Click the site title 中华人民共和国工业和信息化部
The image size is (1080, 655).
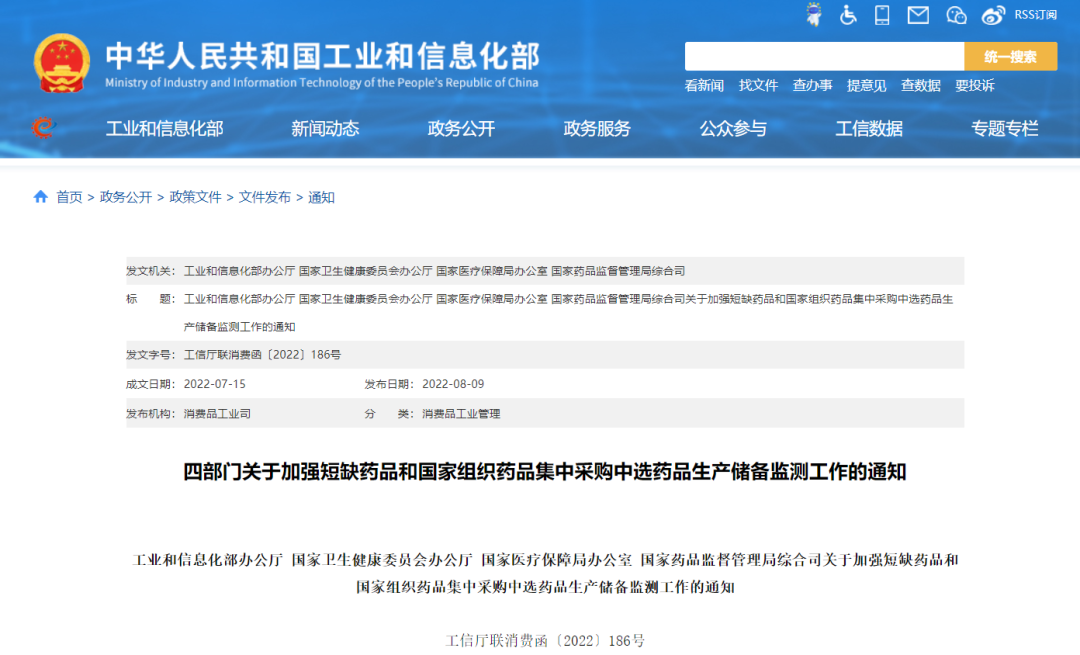click(x=322, y=56)
